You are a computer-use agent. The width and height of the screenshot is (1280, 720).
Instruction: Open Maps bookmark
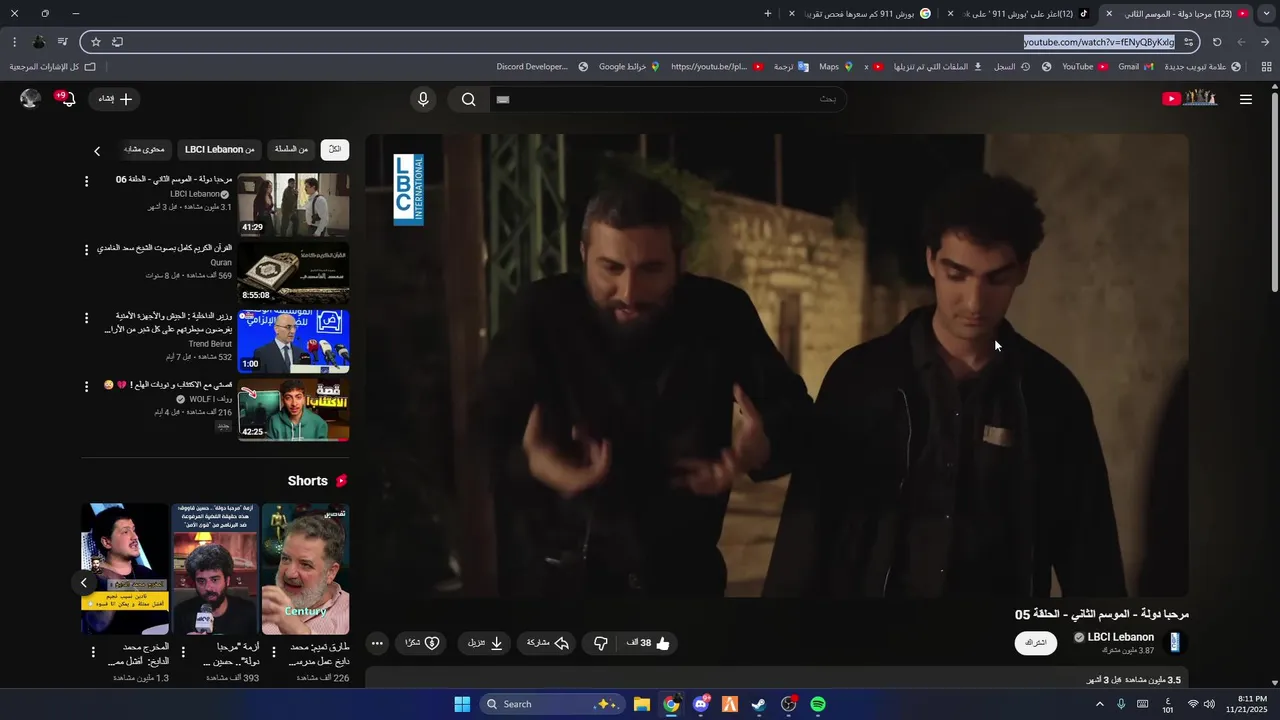835,67
